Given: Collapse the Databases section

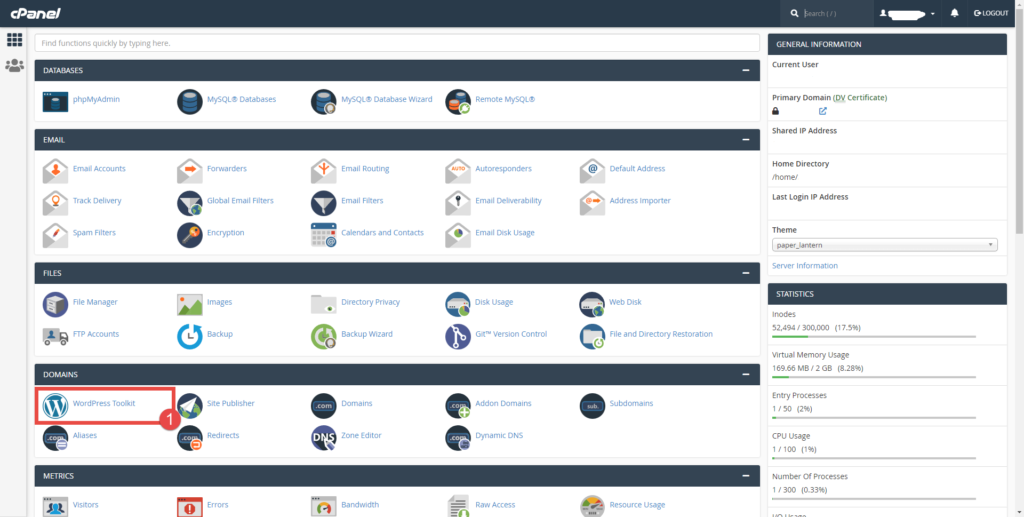Looking at the screenshot, I should [x=746, y=71].
